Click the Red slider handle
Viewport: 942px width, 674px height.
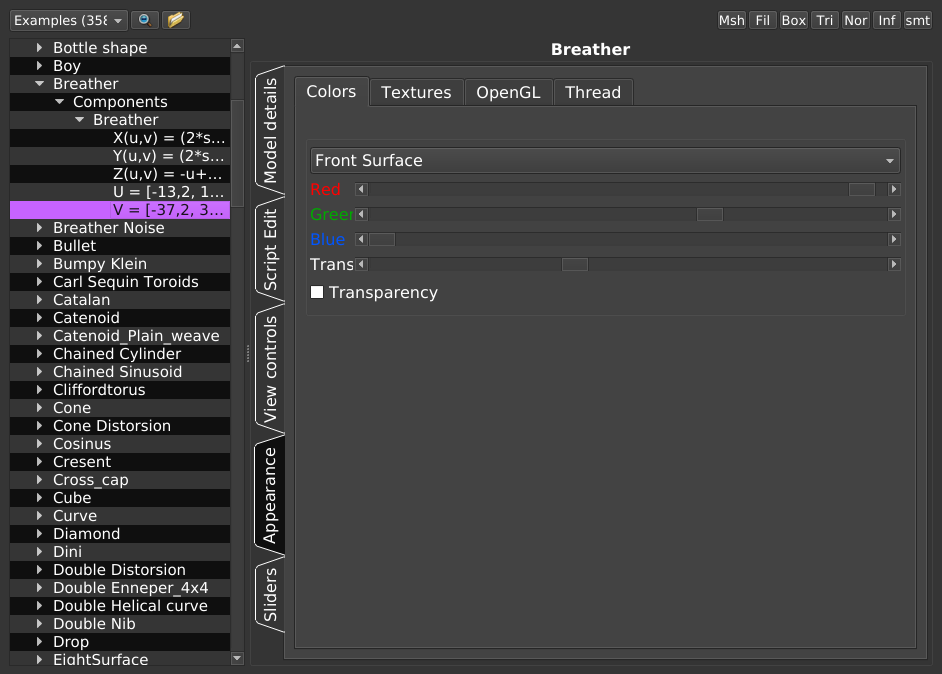pos(861,189)
